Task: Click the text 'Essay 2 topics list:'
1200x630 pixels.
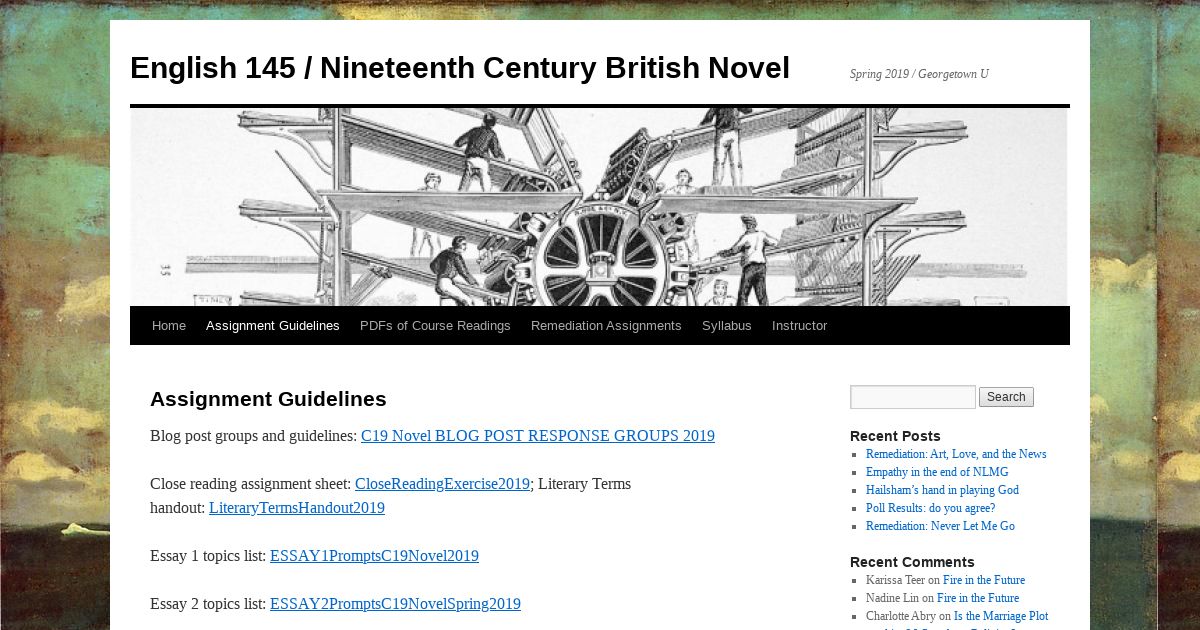Action: tap(208, 604)
